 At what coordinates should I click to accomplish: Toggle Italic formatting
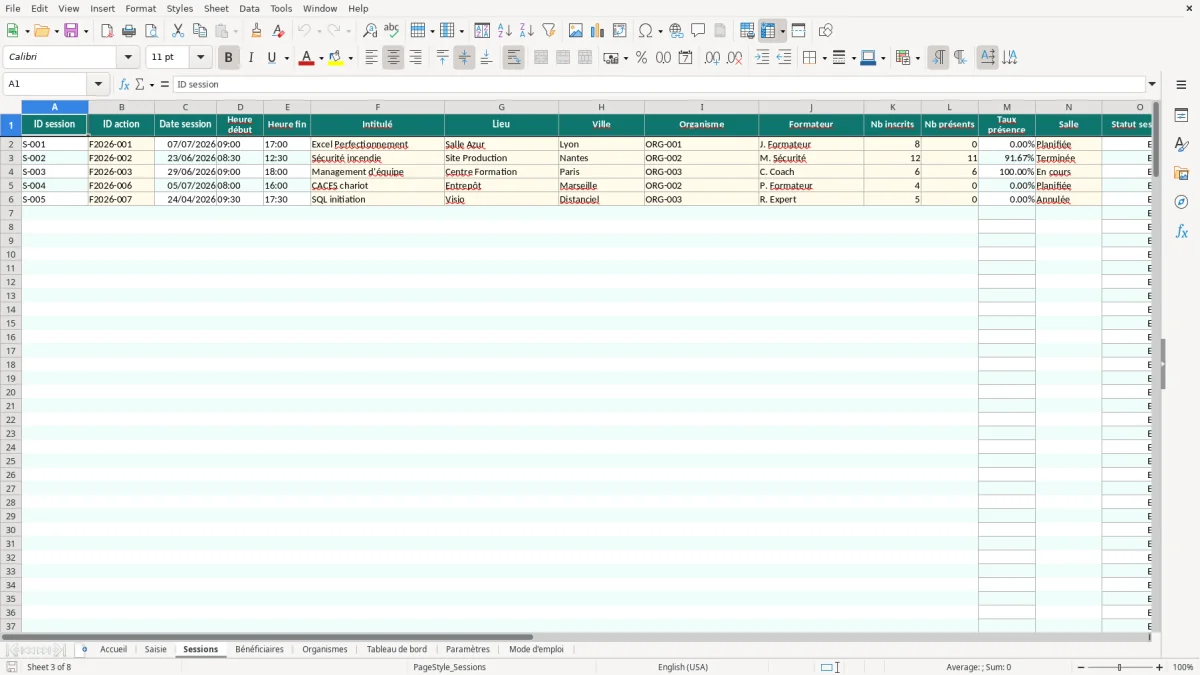(250, 58)
